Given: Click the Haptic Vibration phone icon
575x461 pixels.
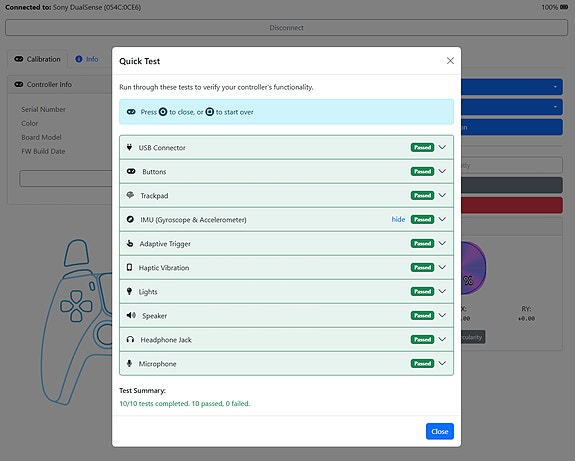Looking at the screenshot, I should click(129, 267).
